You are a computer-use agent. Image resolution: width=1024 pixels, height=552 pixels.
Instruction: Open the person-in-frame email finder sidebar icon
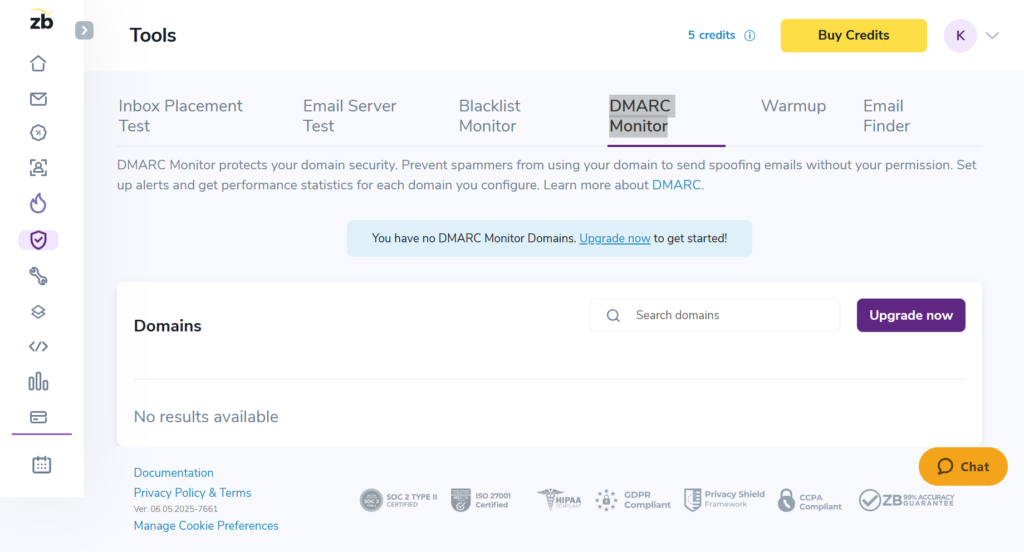coord(39,168)
